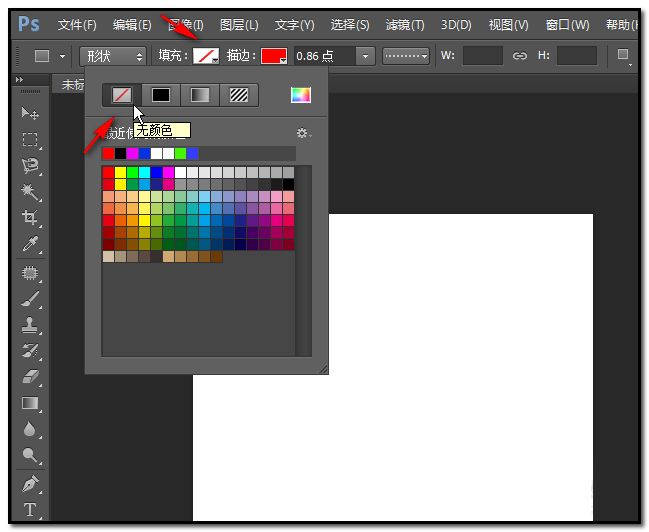Expand the swatches gear settings menu
Viewport: 649px width, 532px height.
[303, 133]
